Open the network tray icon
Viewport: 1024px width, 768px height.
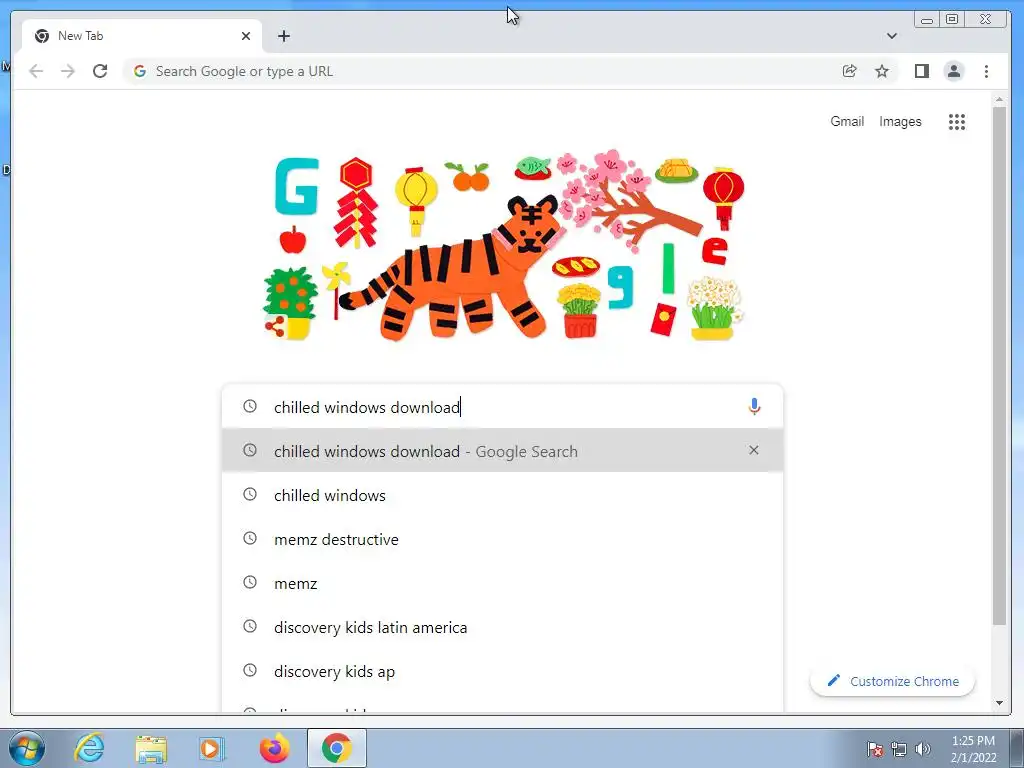coord(899,749)
